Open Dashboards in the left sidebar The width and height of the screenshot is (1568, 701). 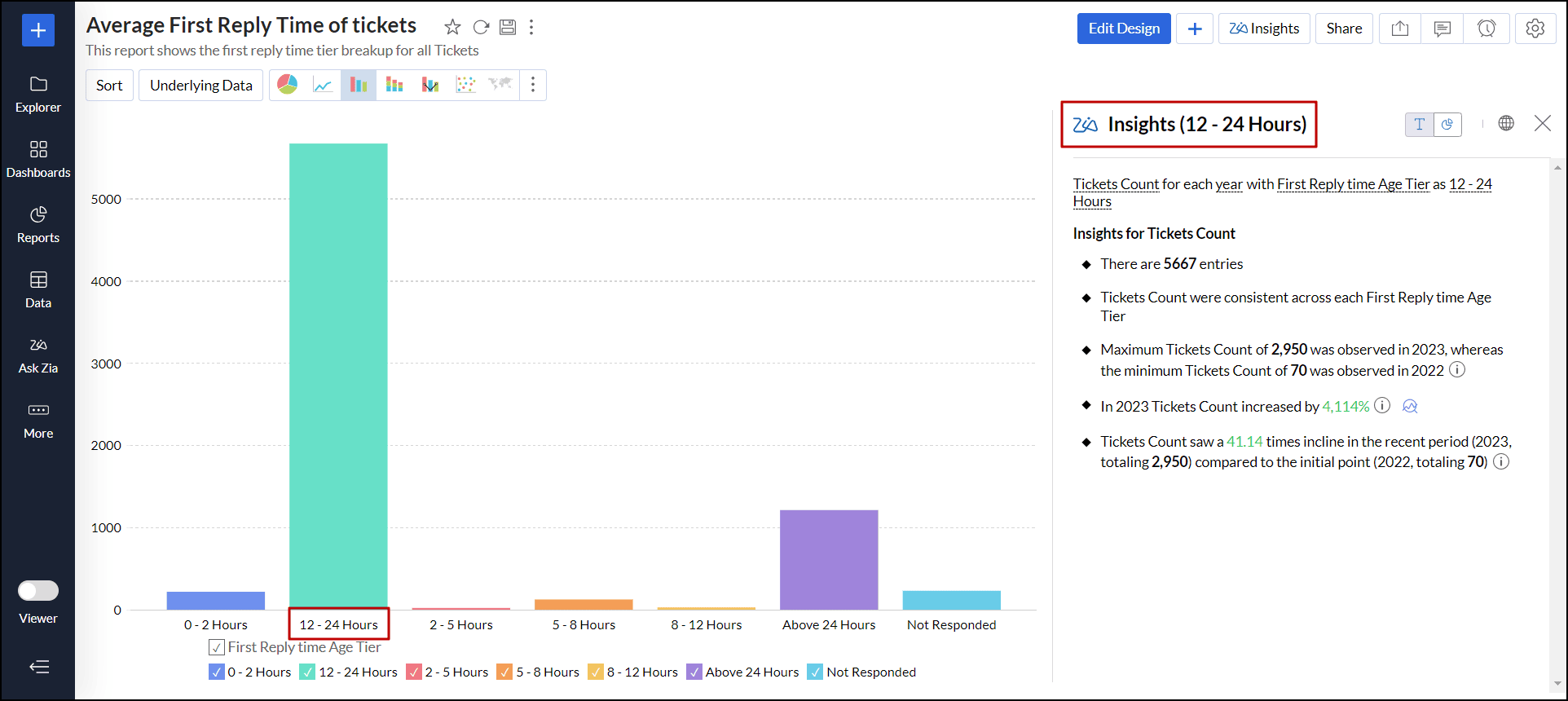click(38, 159)
